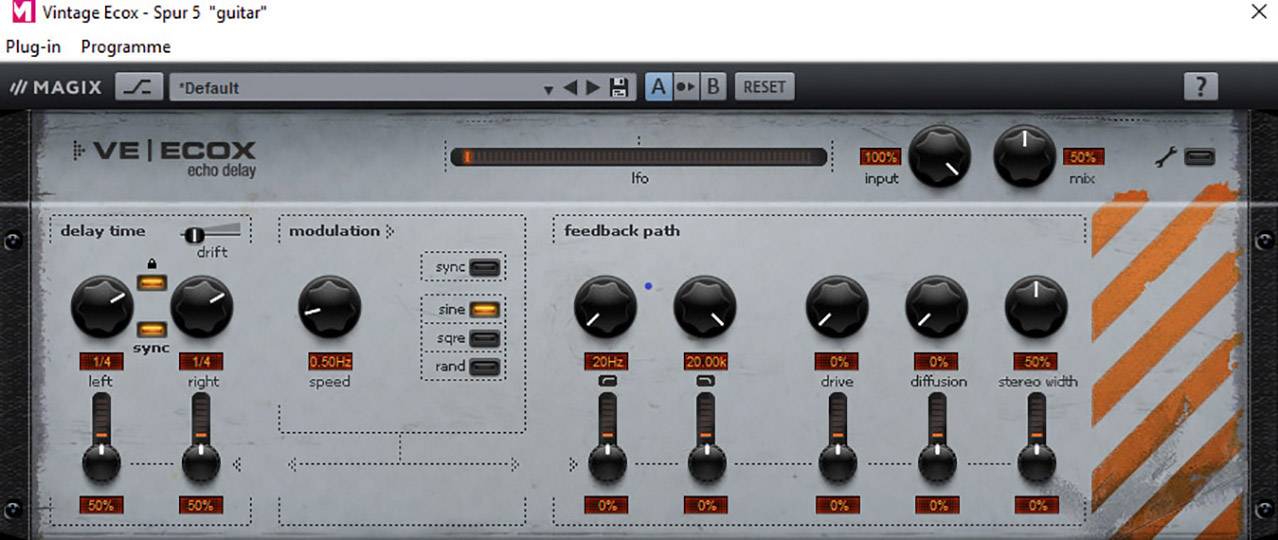Click the stereo width 50% value
Image resolution: width=1278 pixels, height=540 pixels.
click(1036, 361)
